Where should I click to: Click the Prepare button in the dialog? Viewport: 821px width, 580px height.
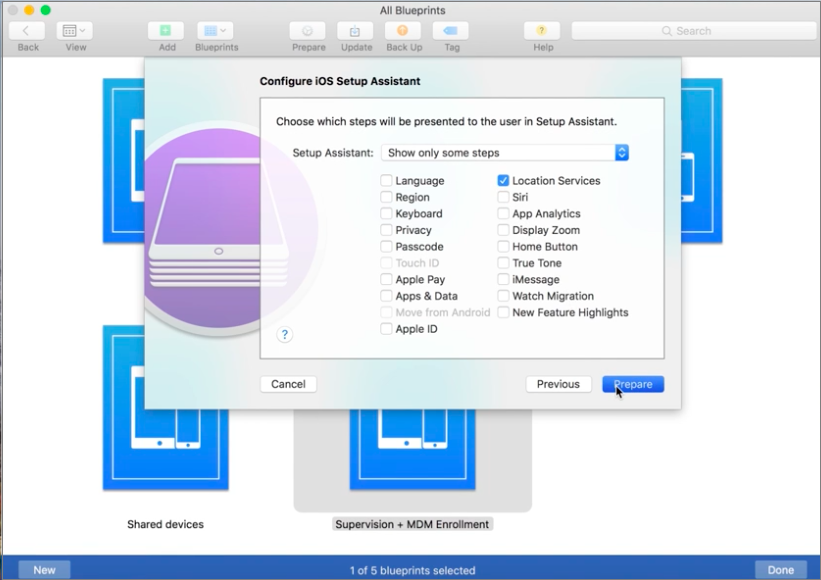(x=633, y=384)
